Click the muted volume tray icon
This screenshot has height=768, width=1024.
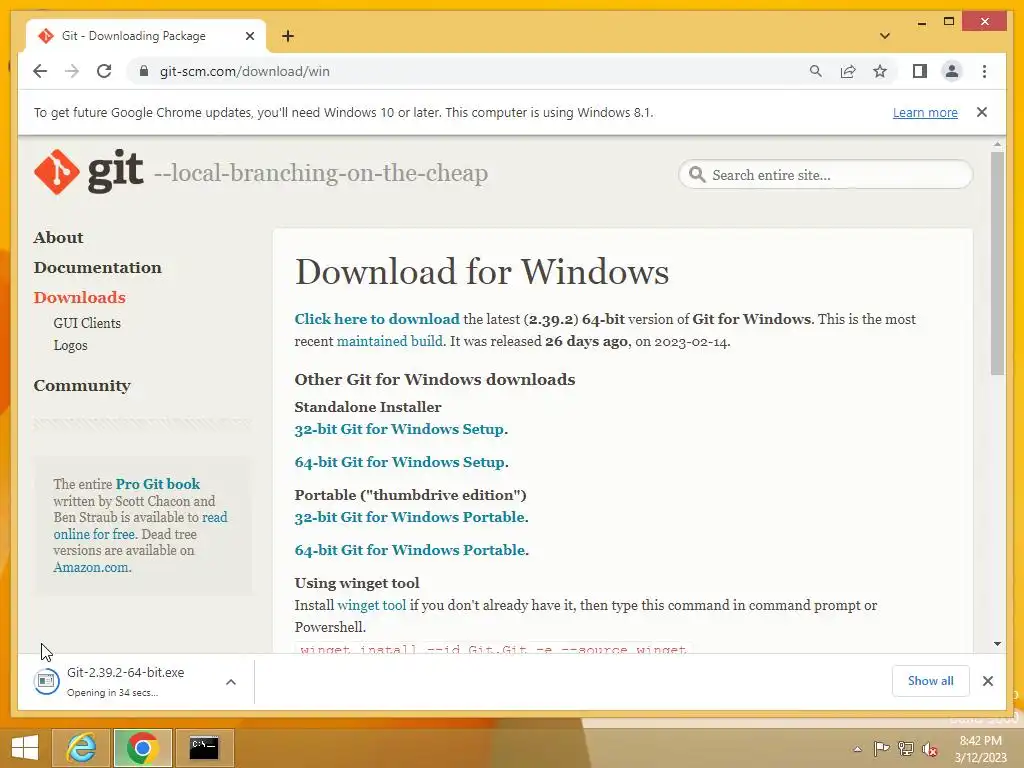[929, 749]
